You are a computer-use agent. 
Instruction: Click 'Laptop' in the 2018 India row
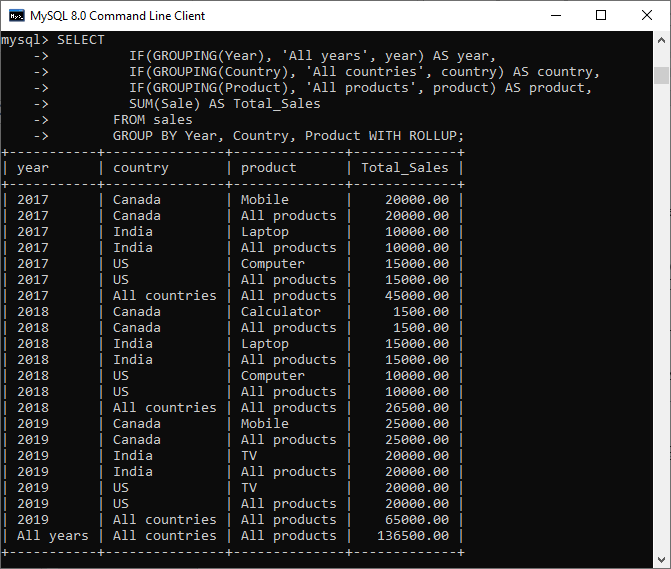[264, 344]
